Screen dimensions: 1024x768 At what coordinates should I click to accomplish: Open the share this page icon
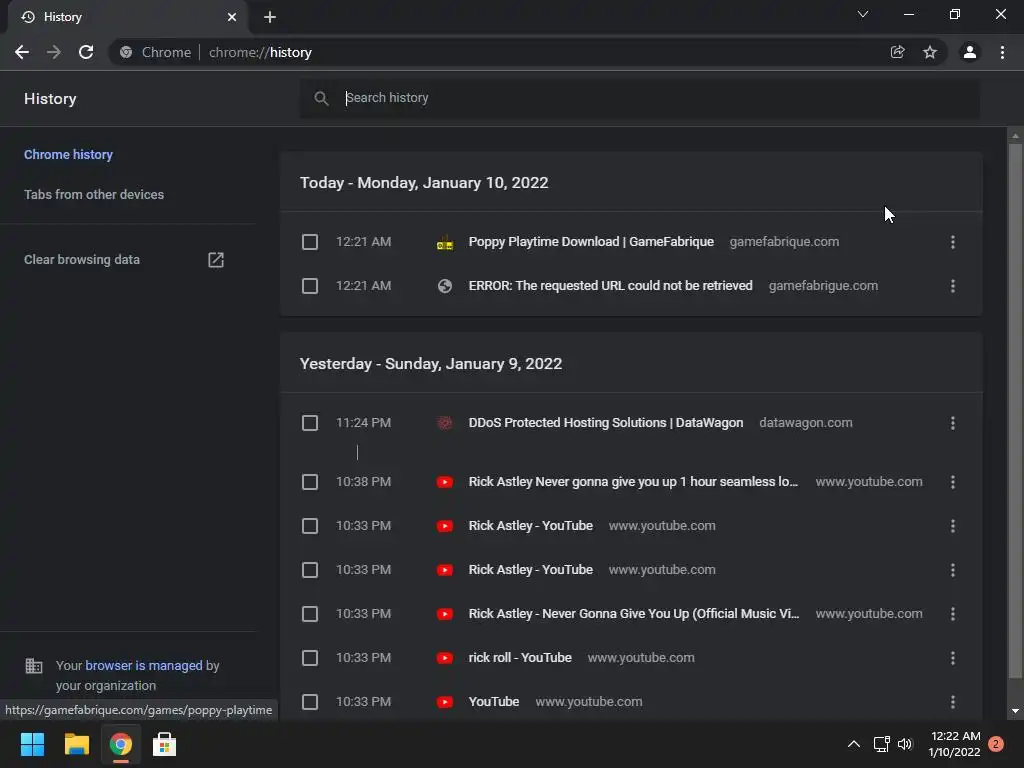point(898,52)
